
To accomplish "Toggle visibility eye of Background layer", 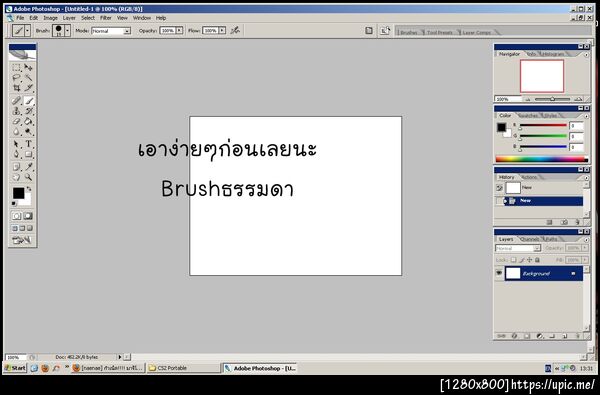I will pyautogui.click(x=499, y=273).
